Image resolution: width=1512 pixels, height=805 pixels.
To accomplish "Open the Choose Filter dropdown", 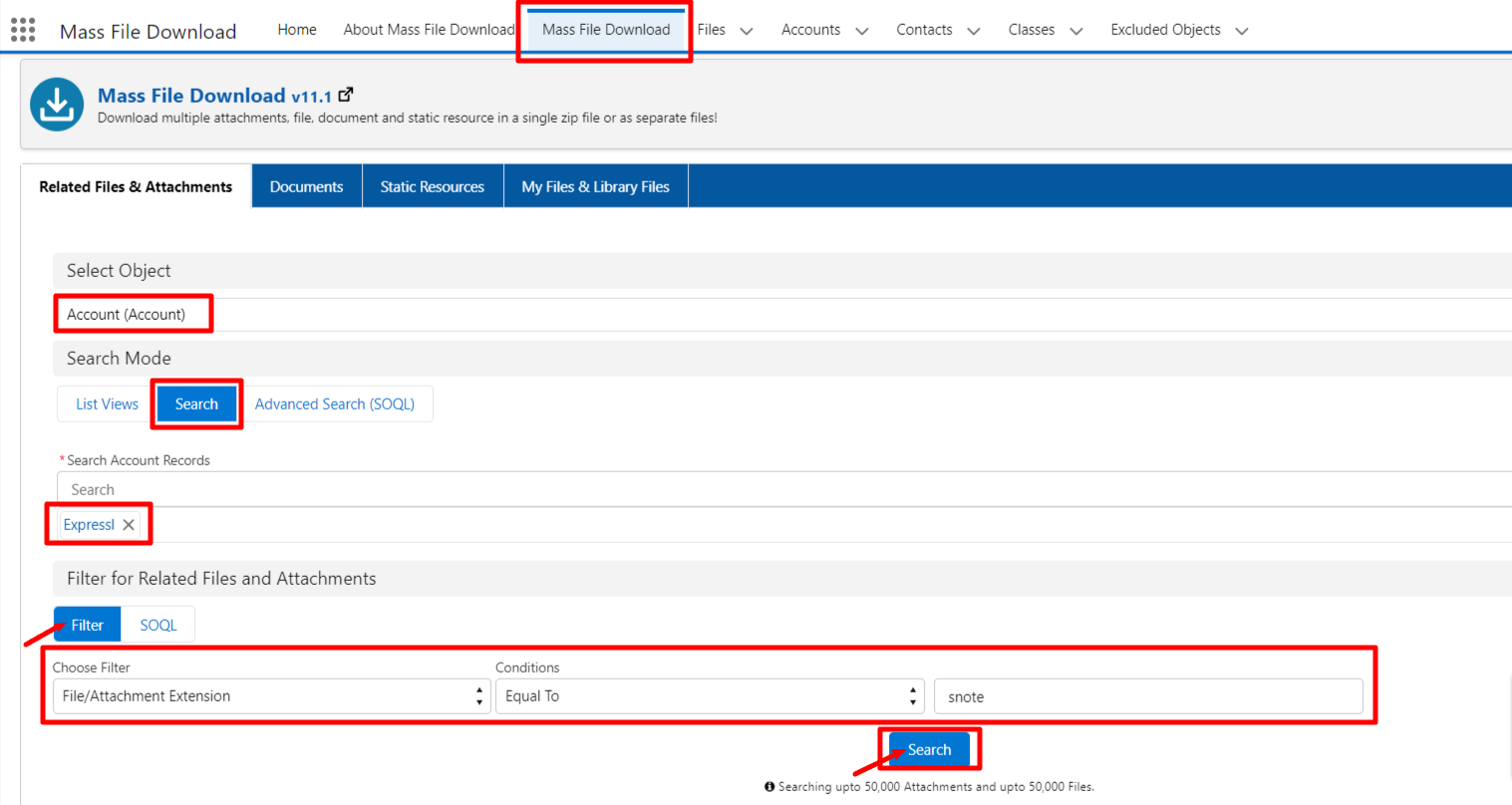I will [x=271, y=696].
